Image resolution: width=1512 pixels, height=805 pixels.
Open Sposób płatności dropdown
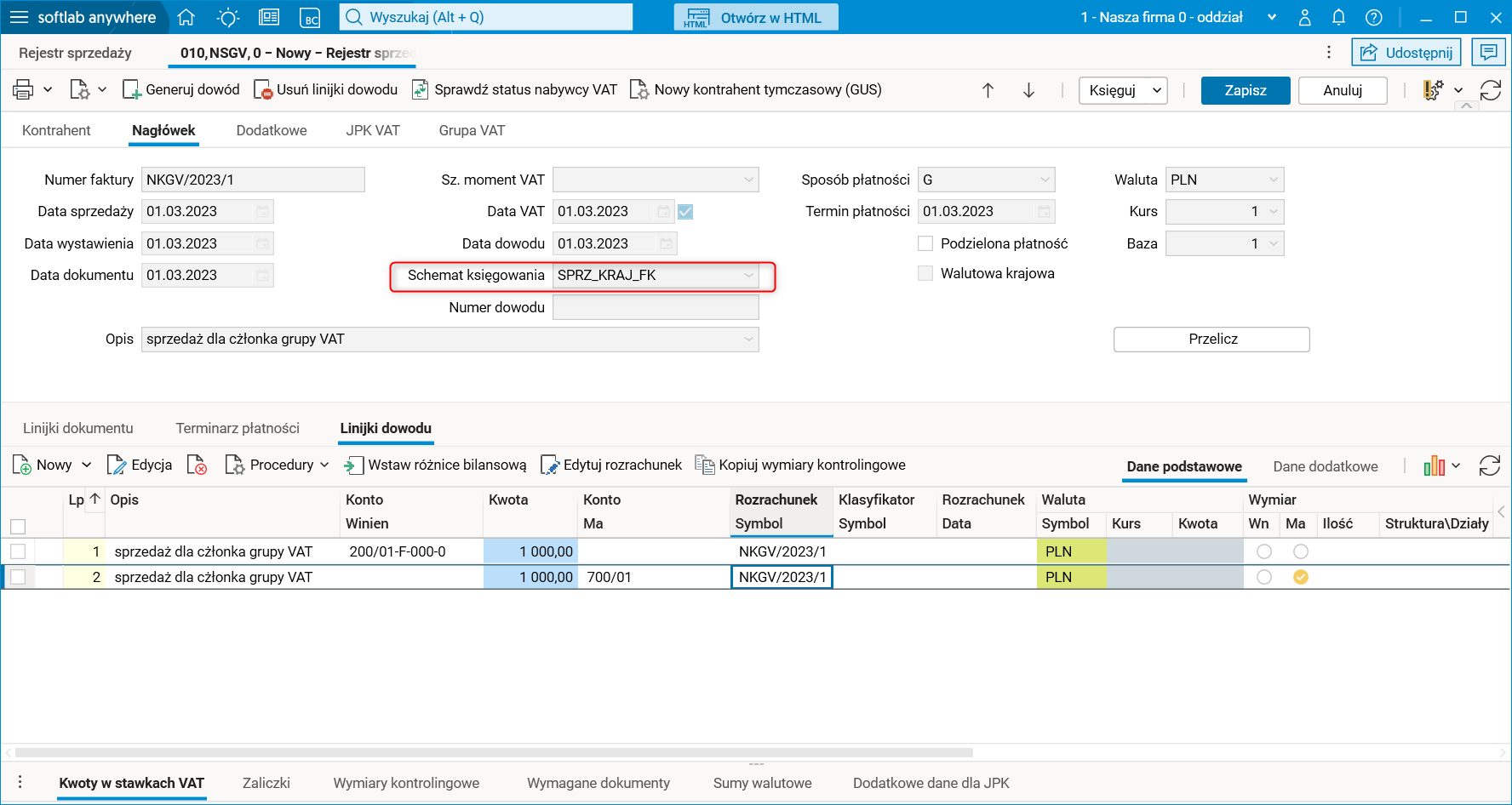coord(1045,180)
